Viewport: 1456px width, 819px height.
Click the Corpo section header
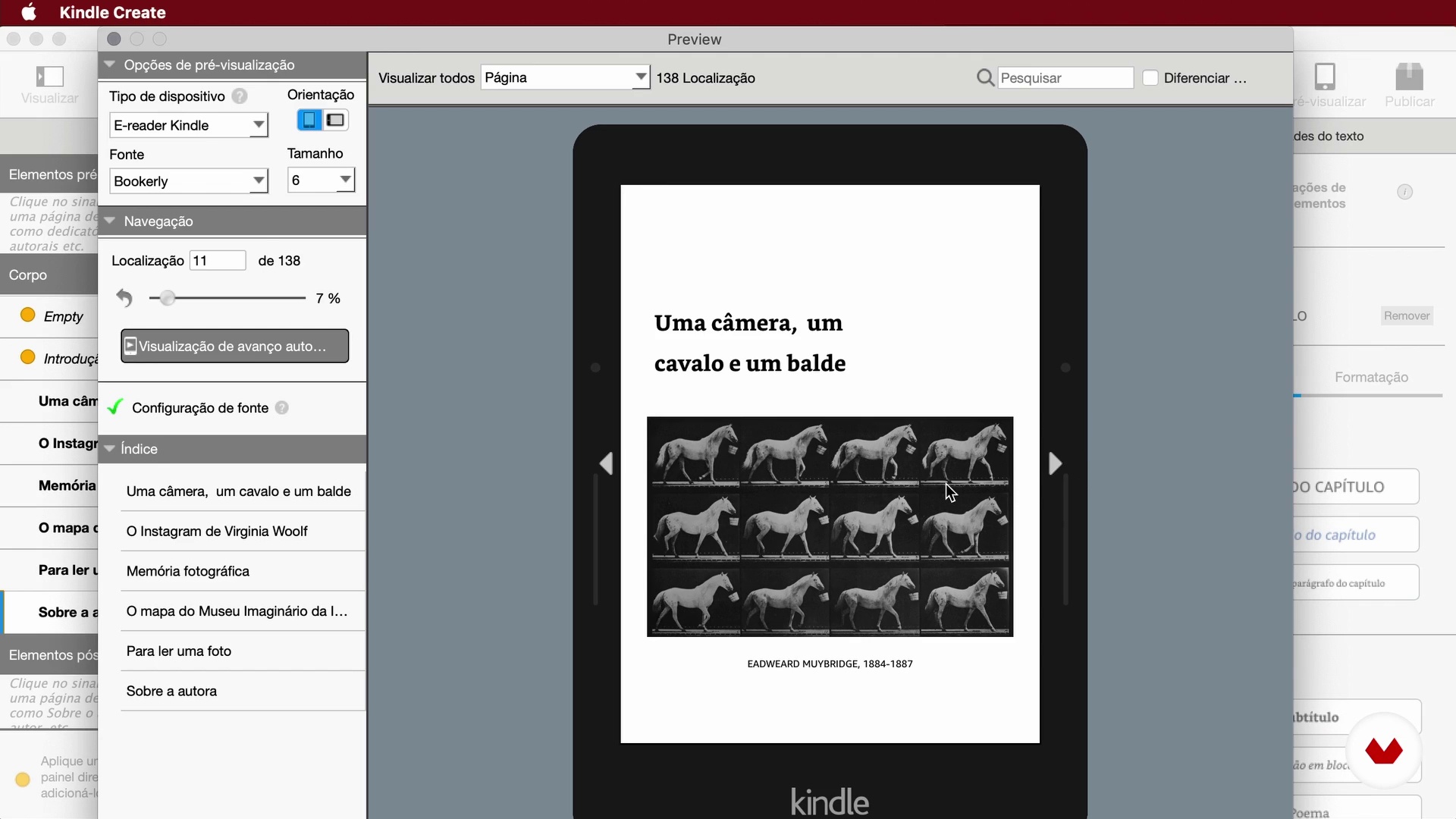pos(49,275)
